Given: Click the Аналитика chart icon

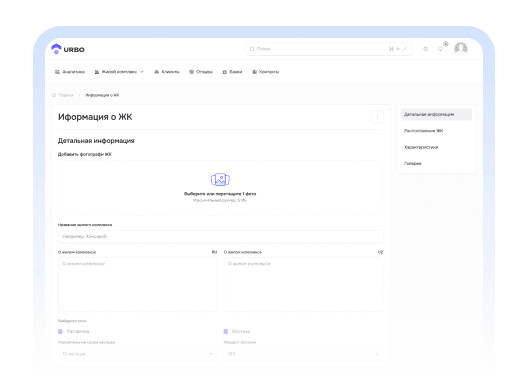Looking at the screenshot, I should [x=57, y=72].
